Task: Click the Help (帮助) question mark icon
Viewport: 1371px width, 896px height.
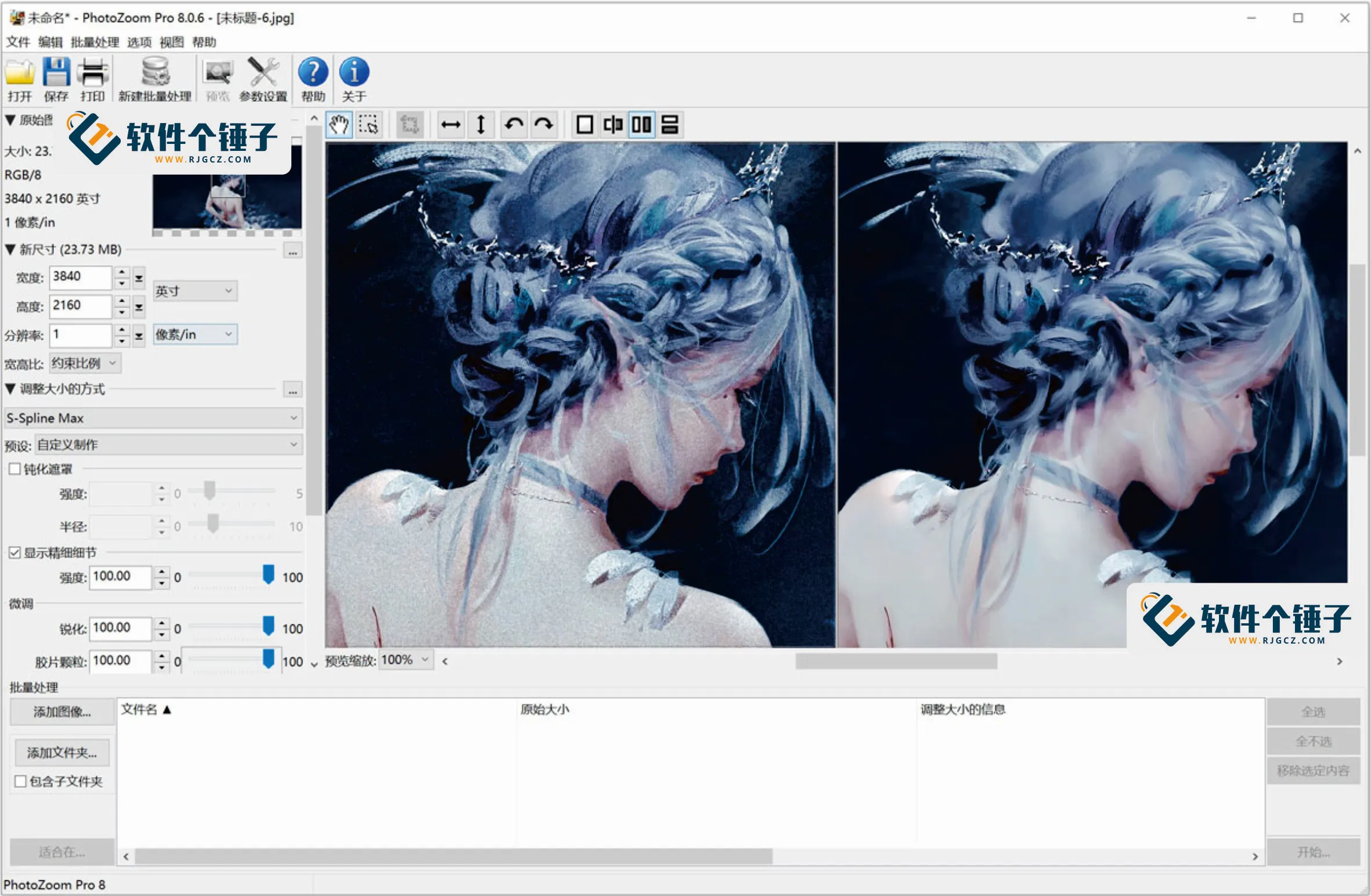Action: (x=313, y=73)
